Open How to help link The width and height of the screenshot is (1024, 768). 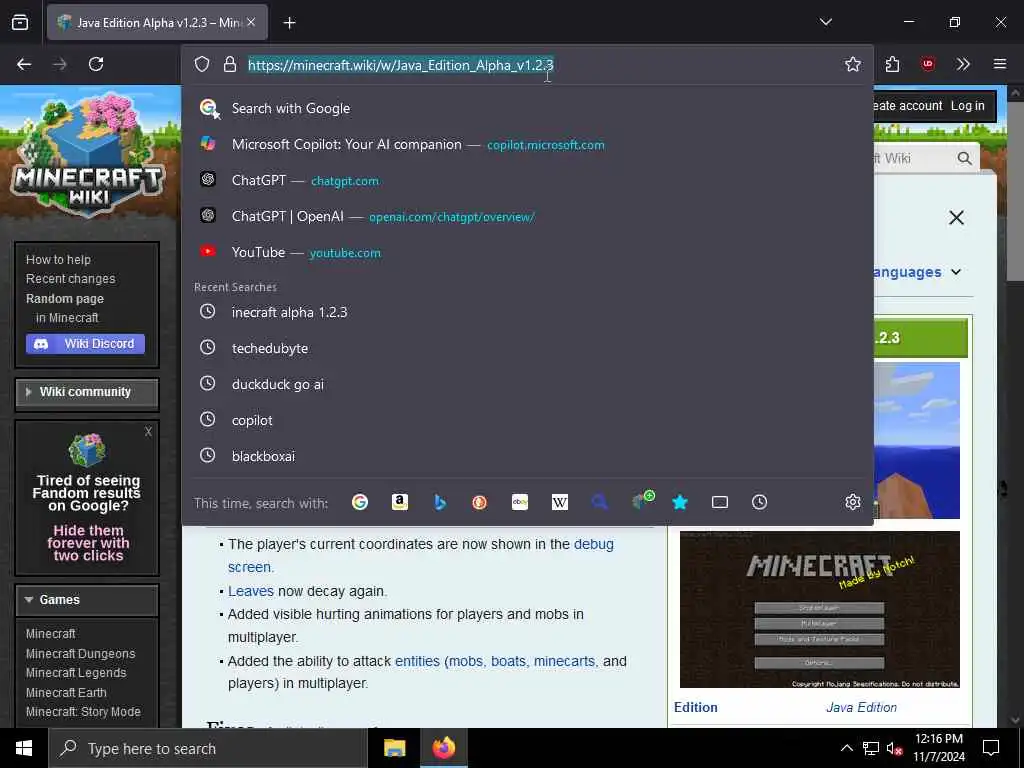(58, 259)
